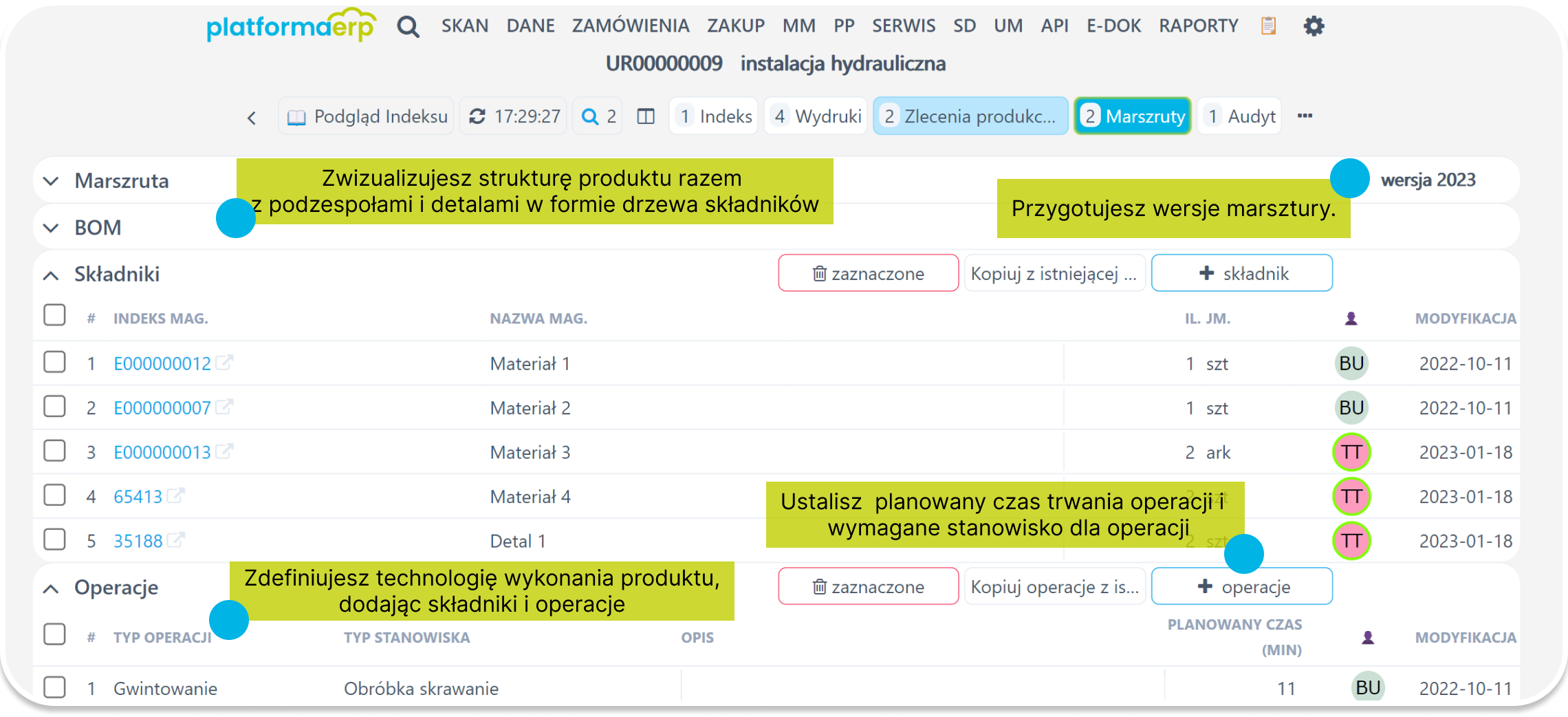1568x717 pixels.
Task: Click the TT user avatar for Materiał 3
Action: [x=1351, y=452]
